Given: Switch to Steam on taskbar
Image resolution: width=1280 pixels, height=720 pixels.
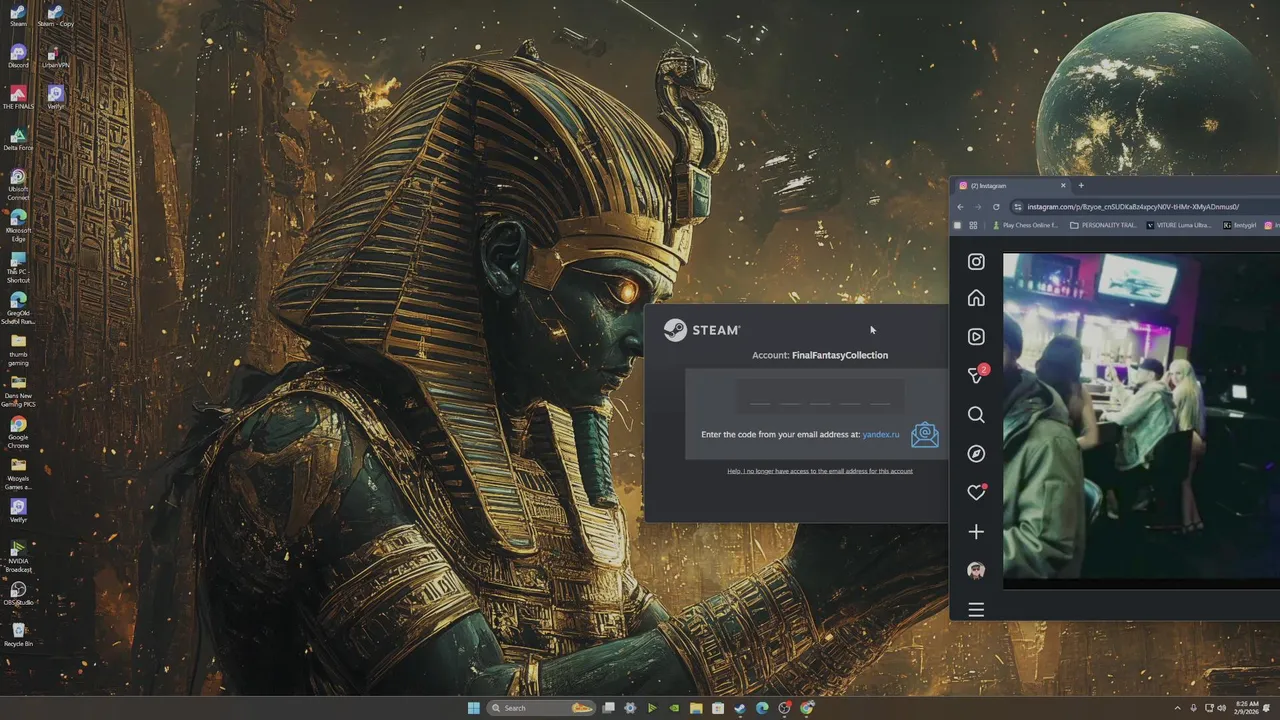Looking at the screenshot, I should tap(740, 708).
